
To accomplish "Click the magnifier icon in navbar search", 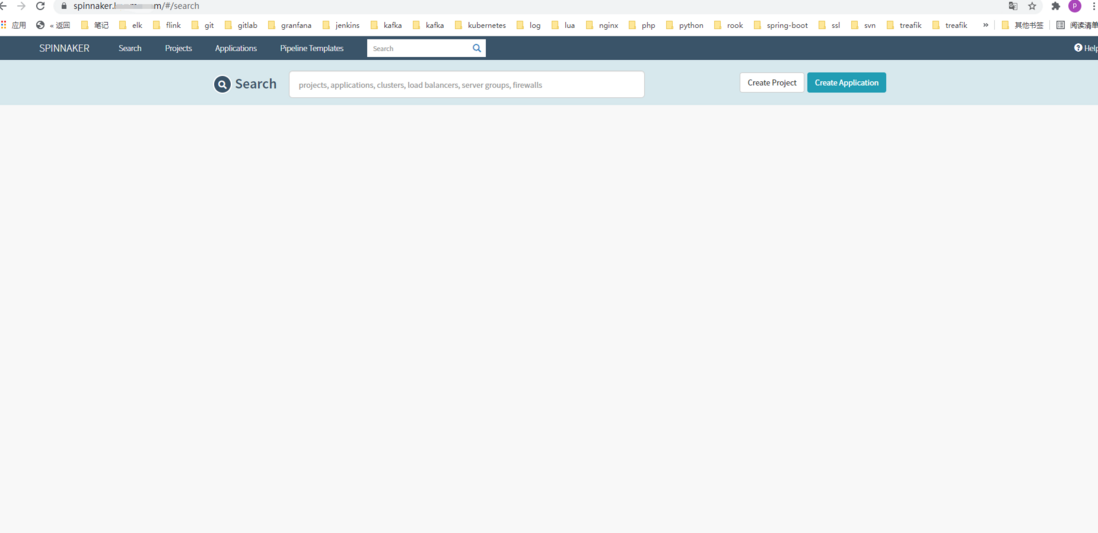I will click(477, 48).
